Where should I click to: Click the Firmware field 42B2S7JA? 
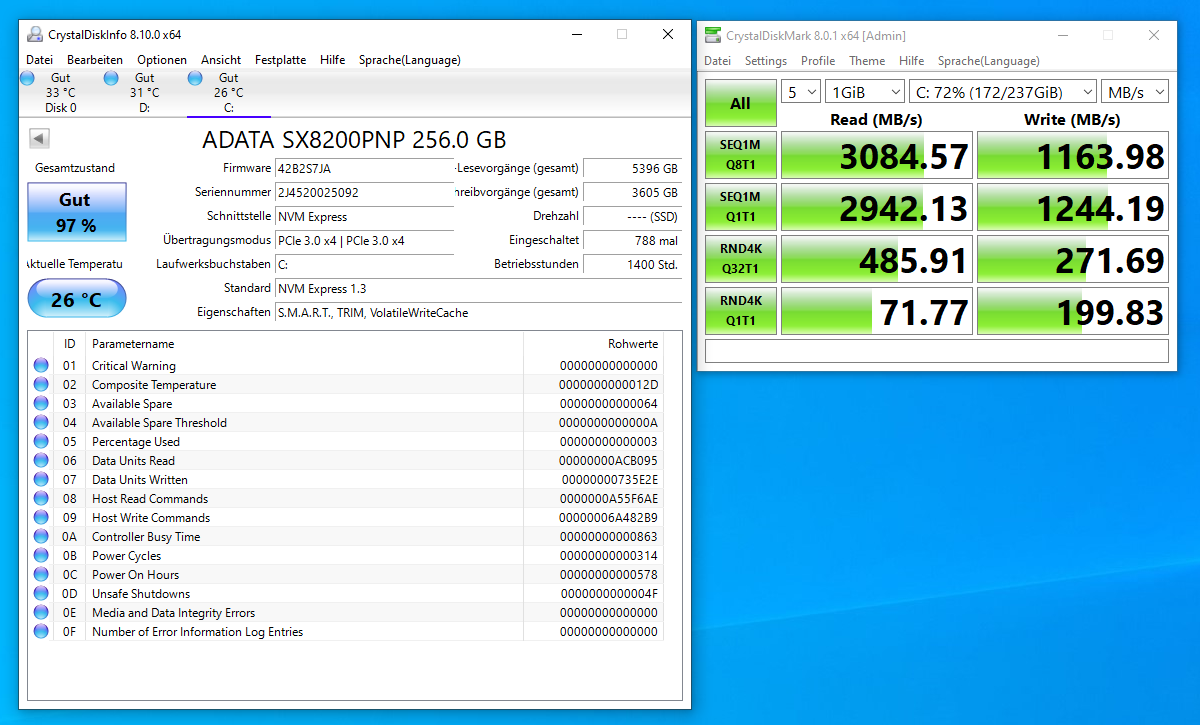pyautogui.click(x=364, y=168)
